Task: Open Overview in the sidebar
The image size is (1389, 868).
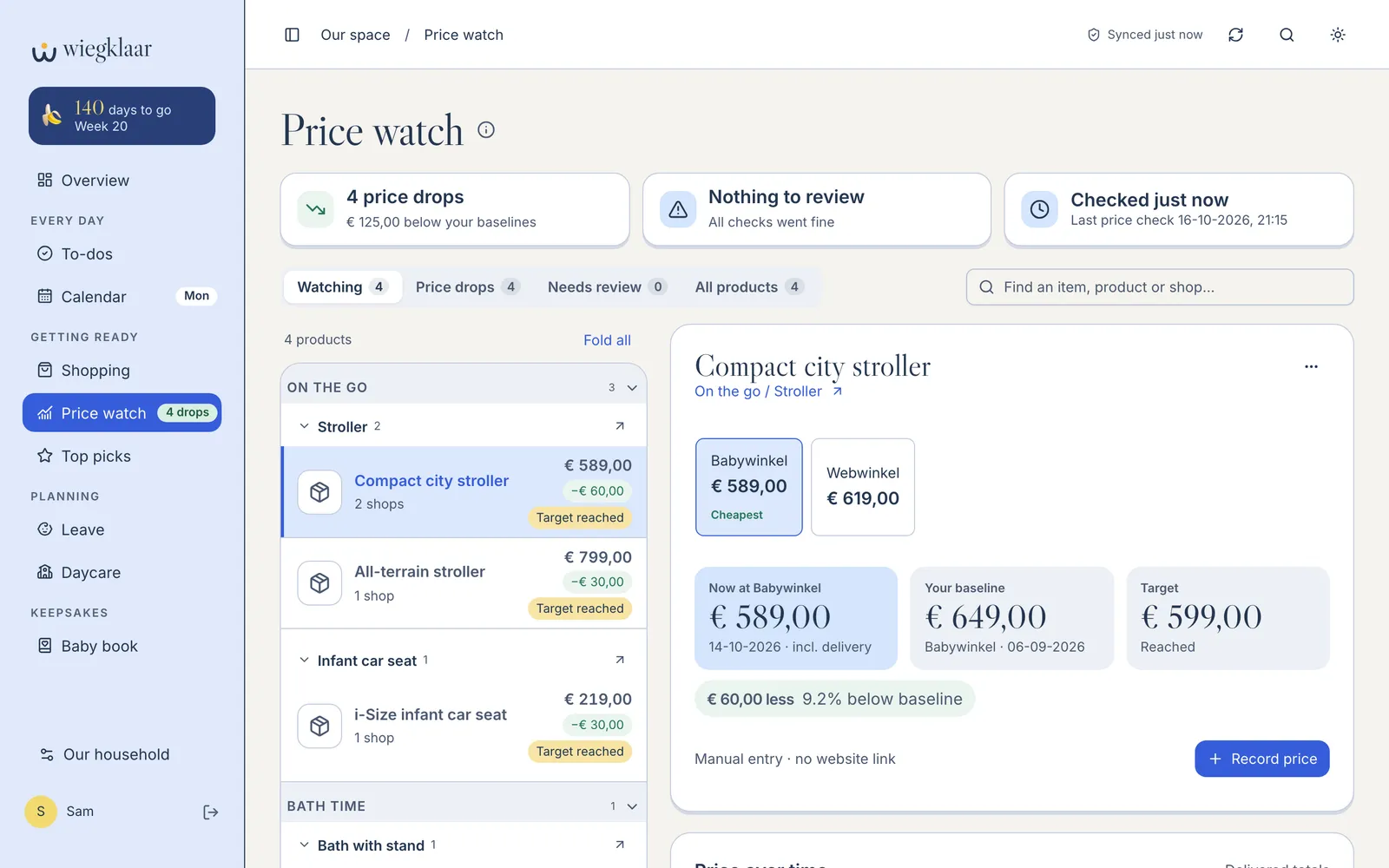Action: [122, 181]
